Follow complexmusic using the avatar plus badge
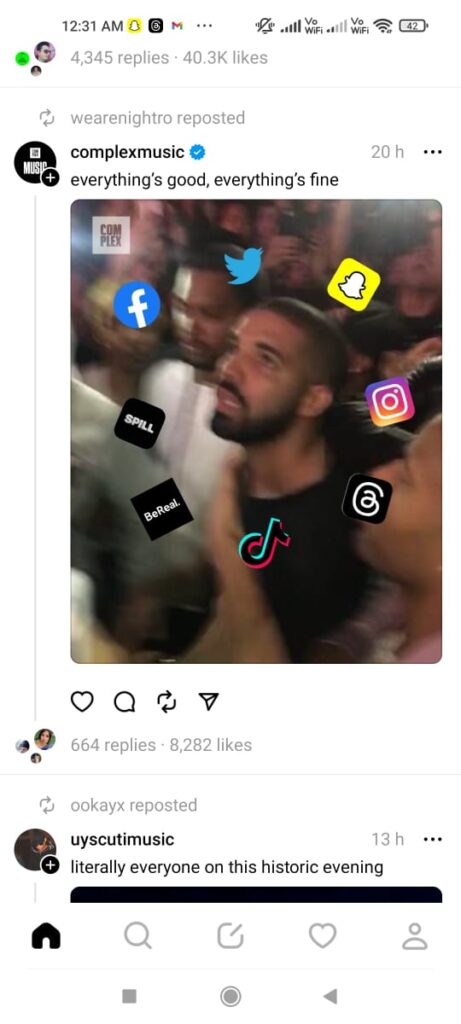 (51, 177)
